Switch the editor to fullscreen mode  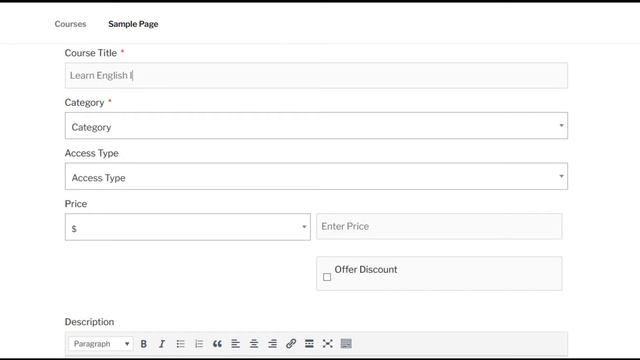327,344
